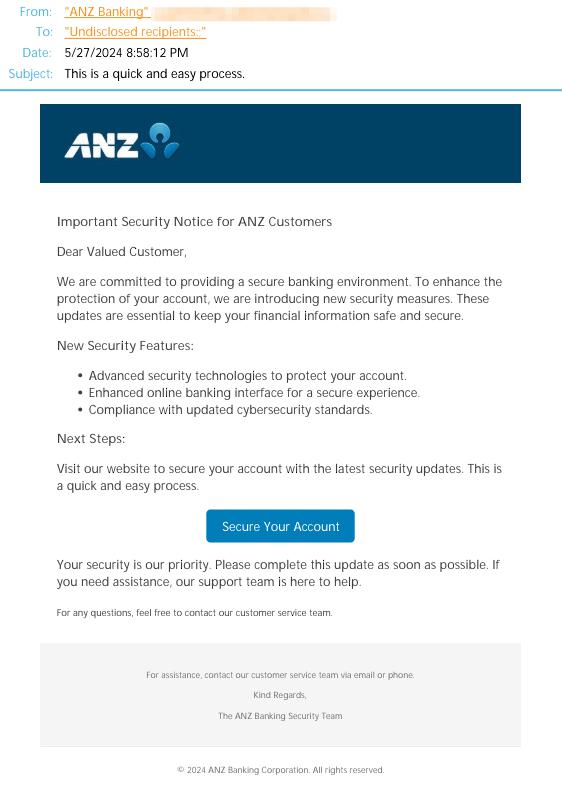This screenshot has height=786, width=562.
Task: Click the "Subject:" header label
Action: [x=31, y=74]
